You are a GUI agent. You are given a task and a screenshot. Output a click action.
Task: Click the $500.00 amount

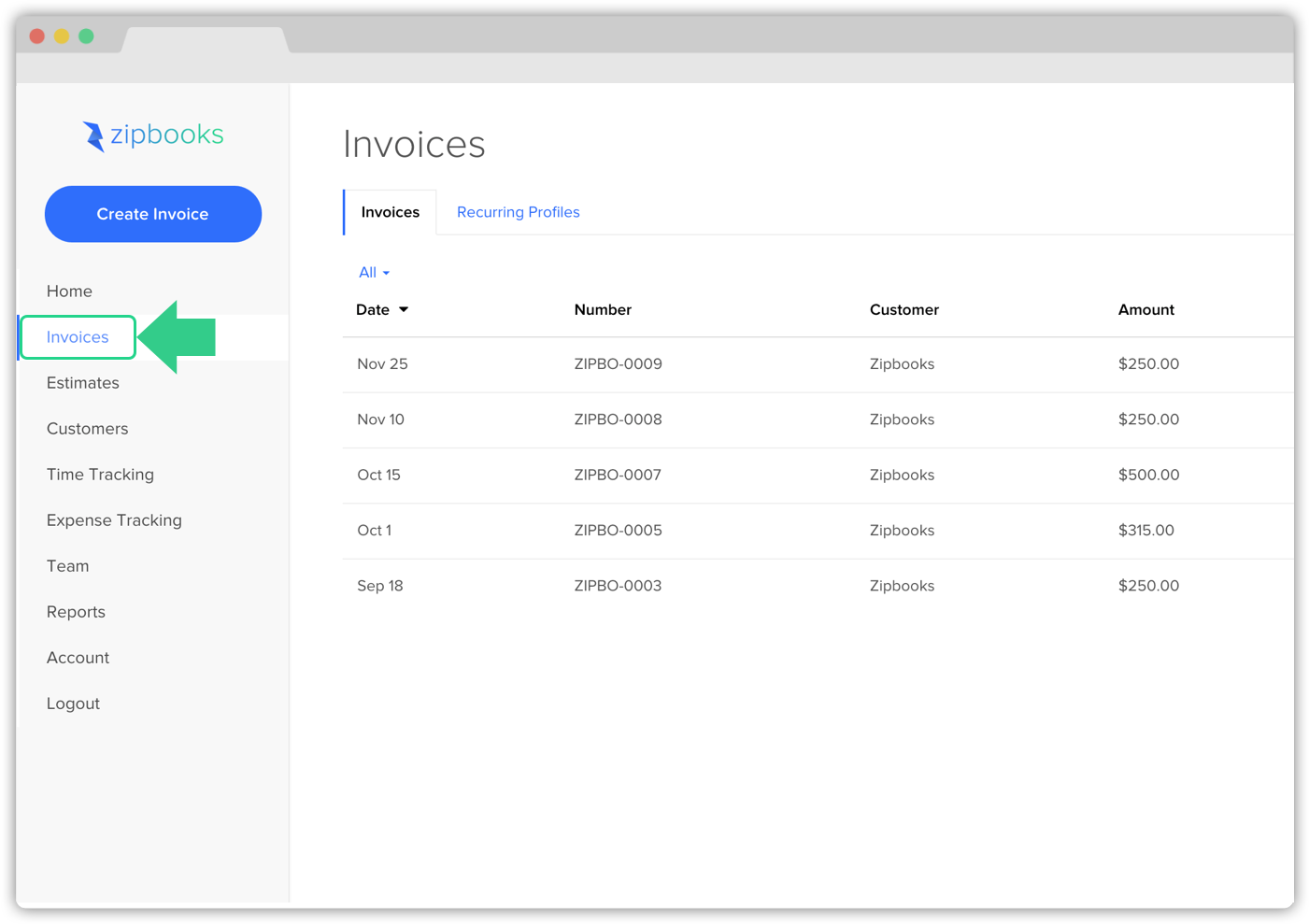pos(1148,475)
